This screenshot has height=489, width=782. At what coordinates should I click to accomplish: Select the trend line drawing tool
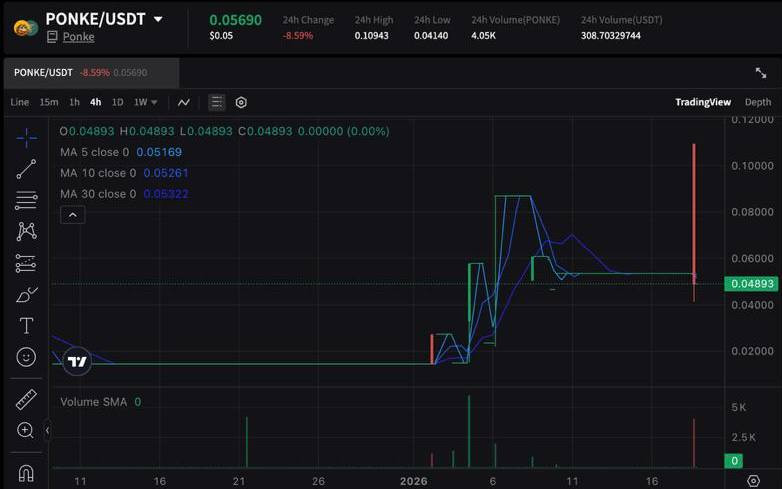pyautogui.click(x=26, y=169)
